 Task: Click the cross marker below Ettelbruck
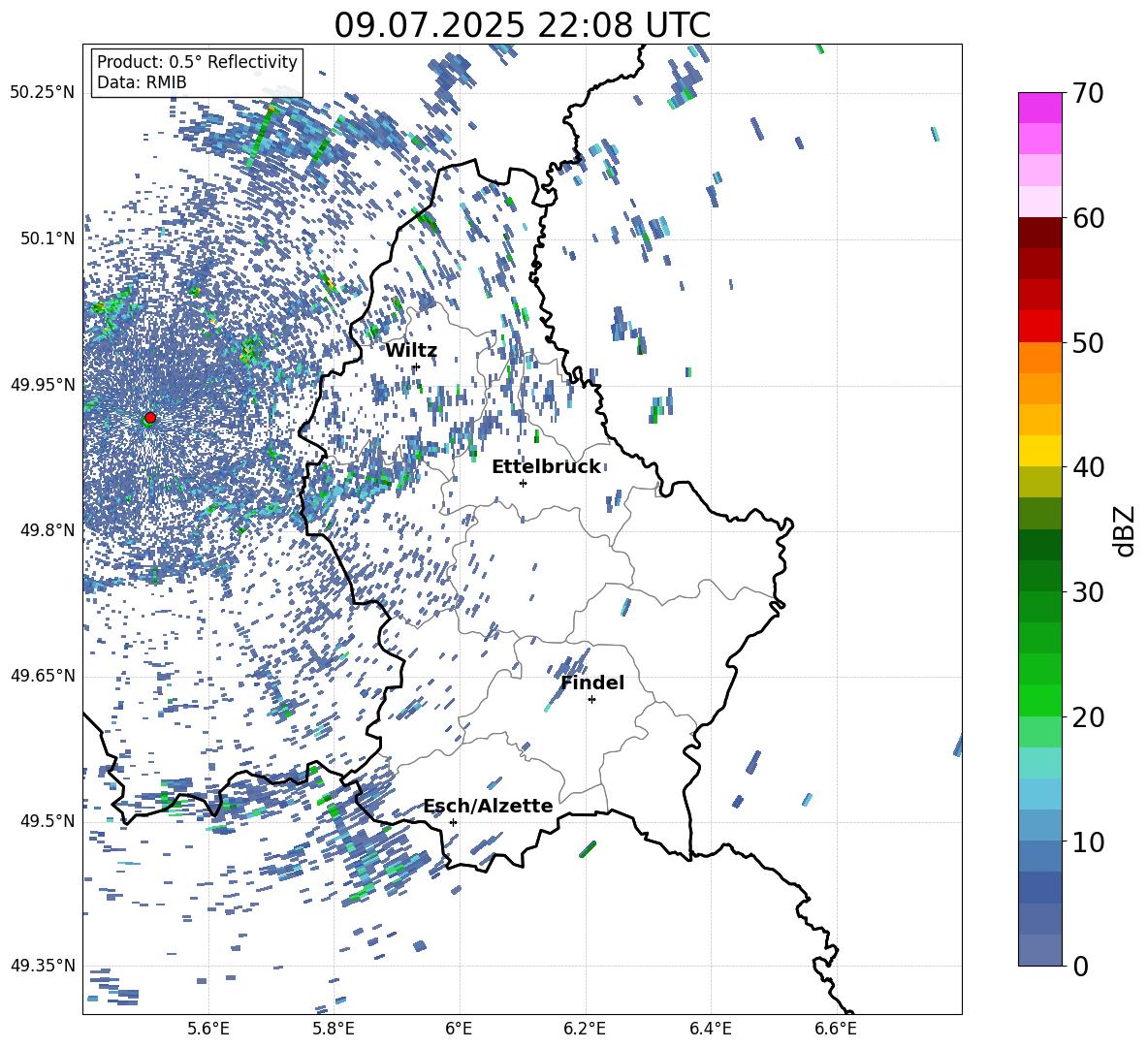click(x=523, y=483)
